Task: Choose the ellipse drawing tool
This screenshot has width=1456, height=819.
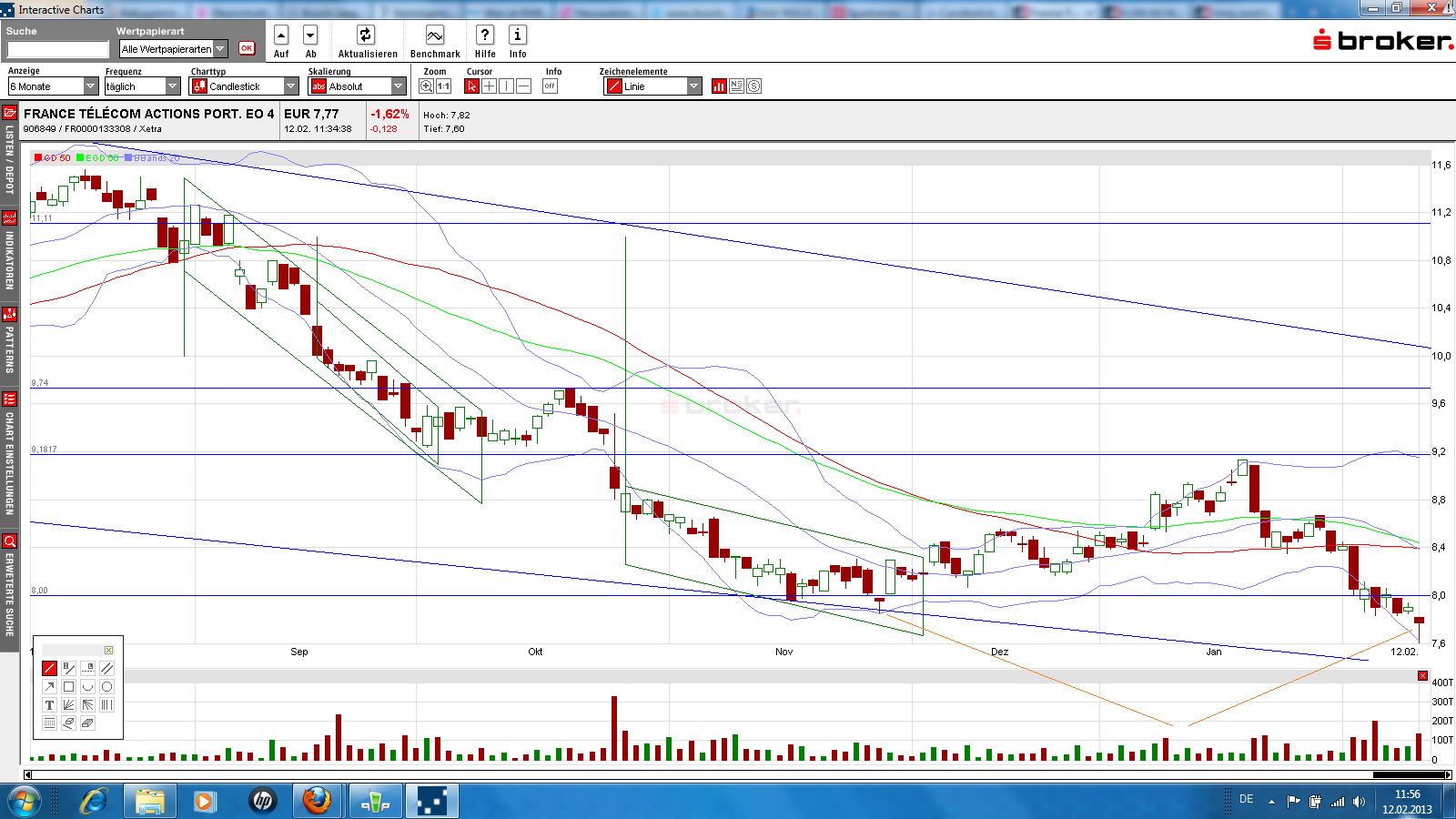Action: 106,686
